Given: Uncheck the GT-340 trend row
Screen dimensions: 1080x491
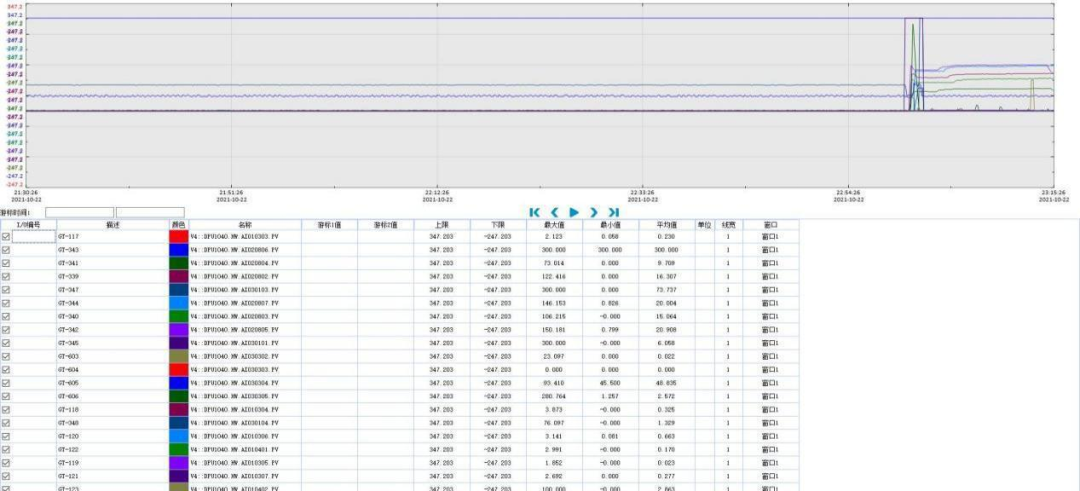Looking at the screenshot, I should (x=6, y=316).
